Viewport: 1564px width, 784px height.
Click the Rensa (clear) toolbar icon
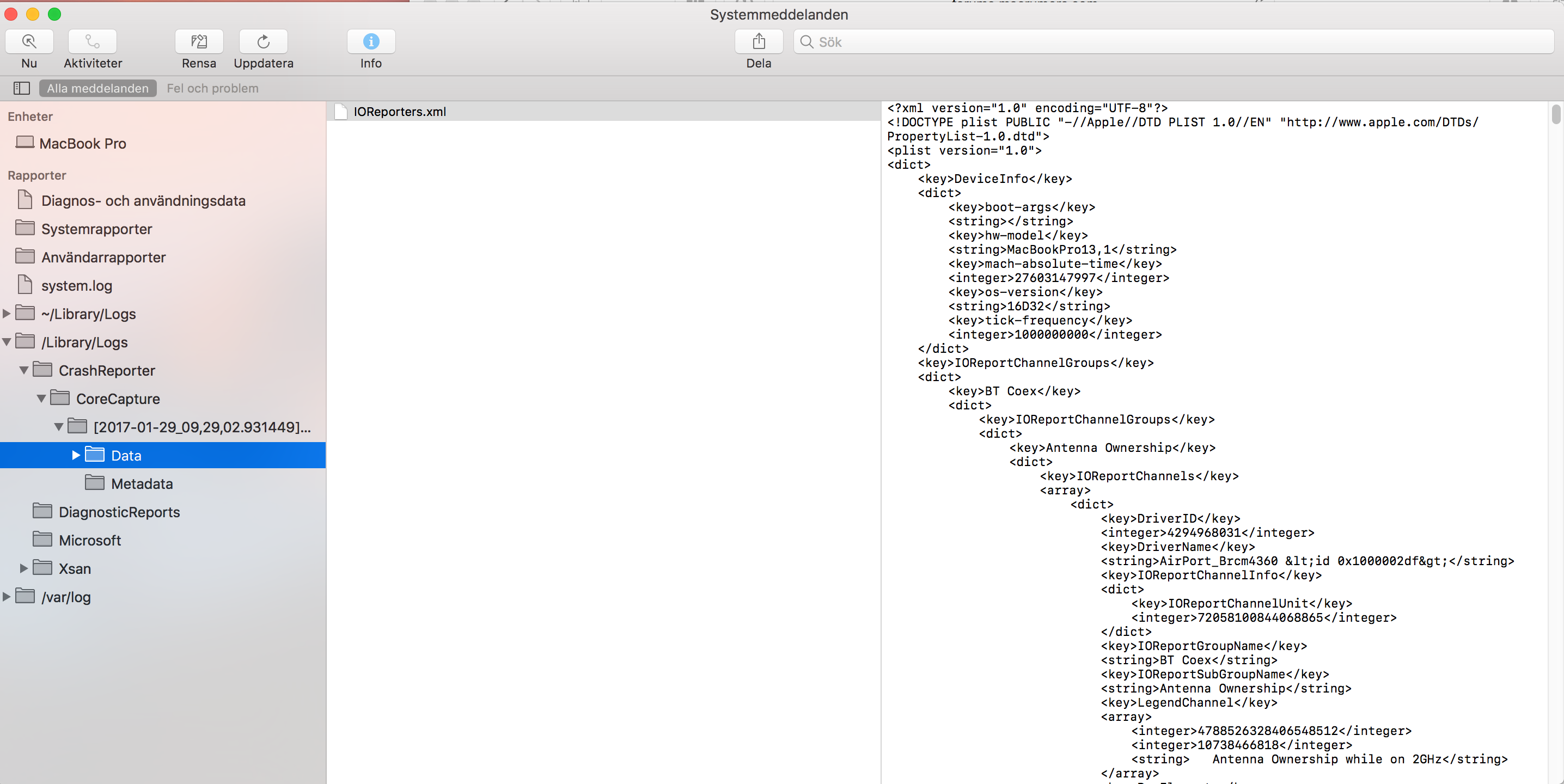pyautogui.click(x=199, y=41)
